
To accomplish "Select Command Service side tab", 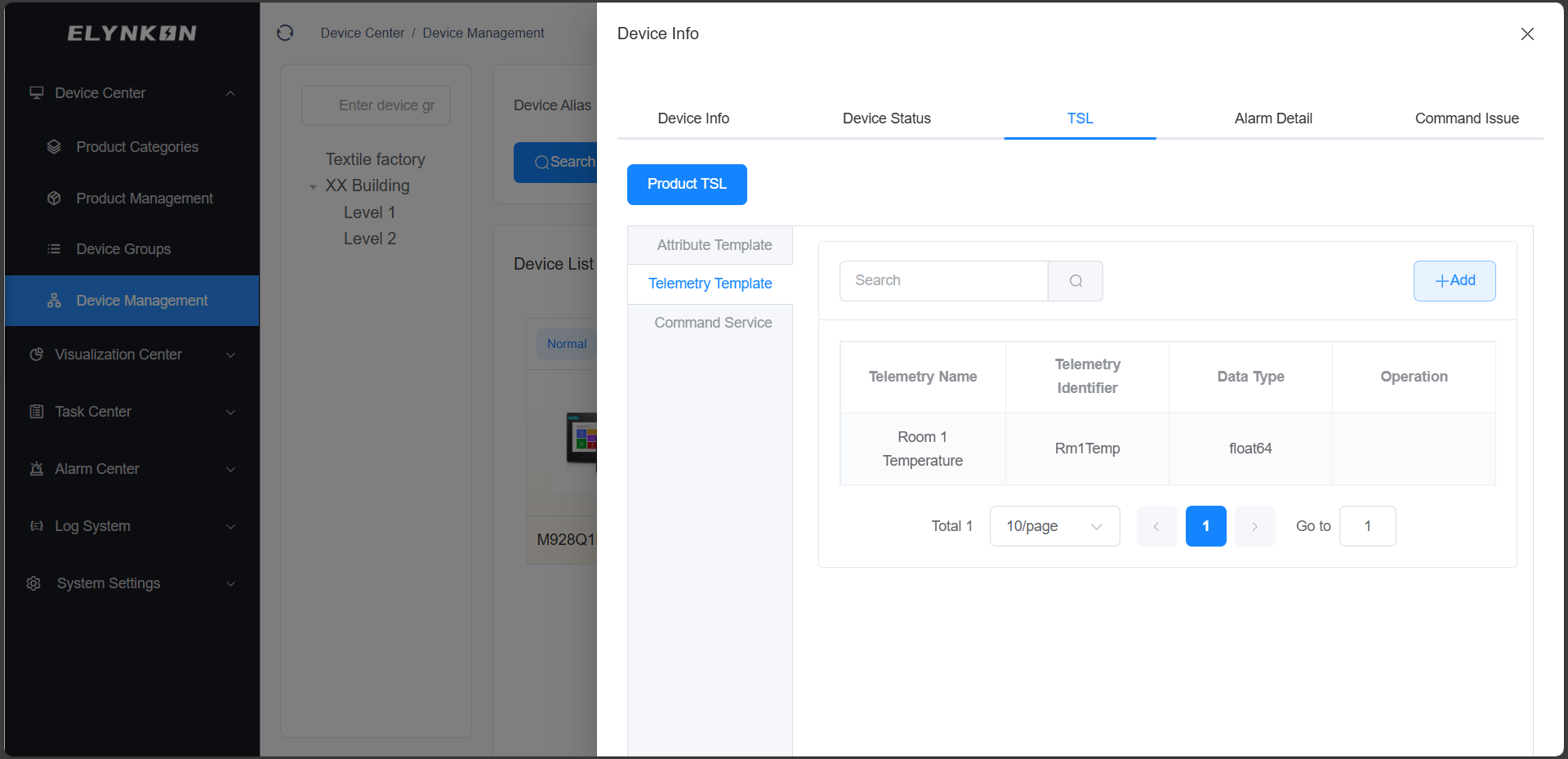I will pyautogui.click(x=710, y=323).
